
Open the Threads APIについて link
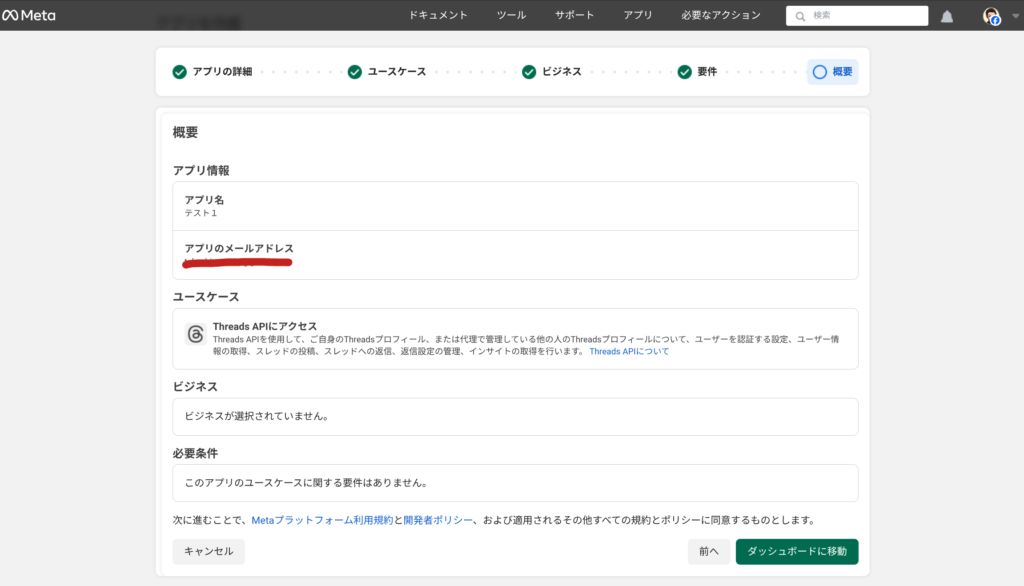coord(629,352)
